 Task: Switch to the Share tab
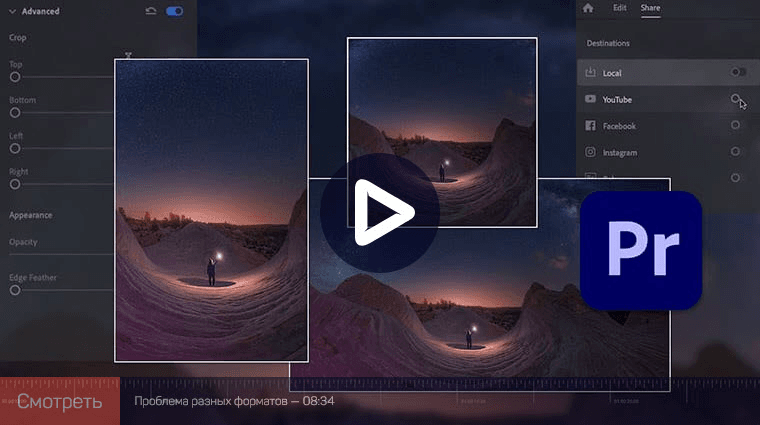pos(650,8)
